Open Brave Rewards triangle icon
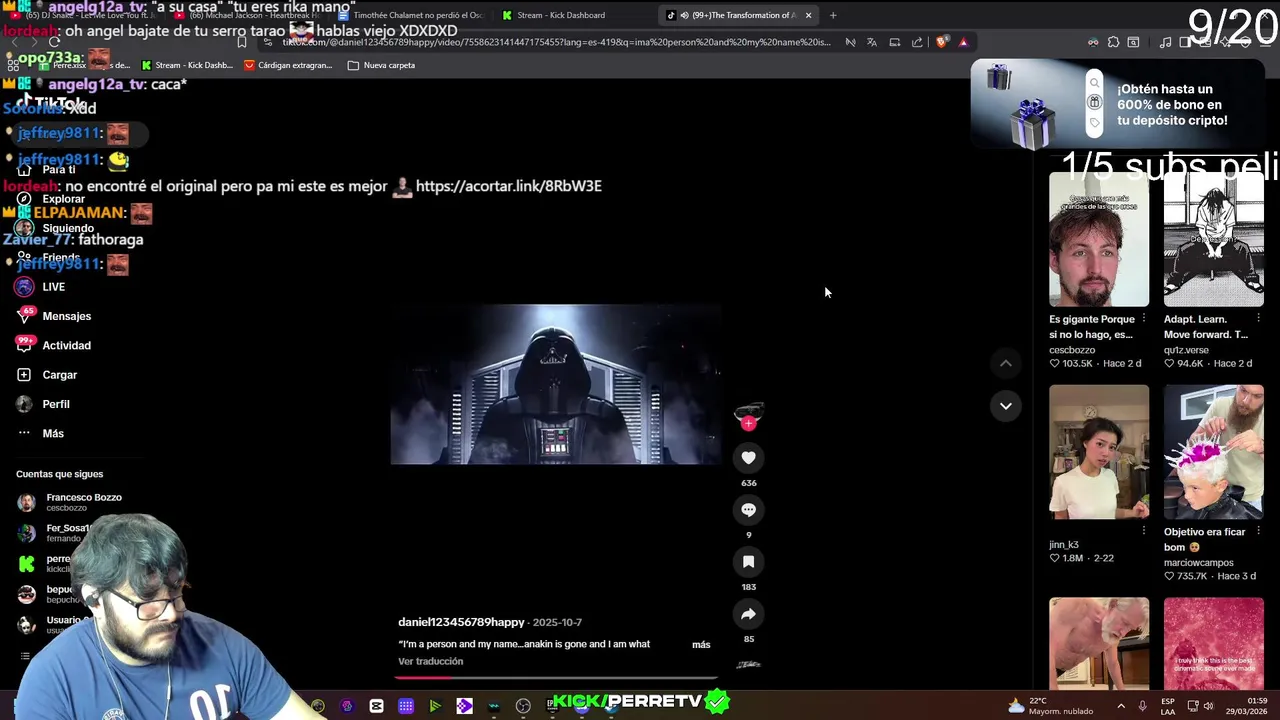 pos(963,42)
